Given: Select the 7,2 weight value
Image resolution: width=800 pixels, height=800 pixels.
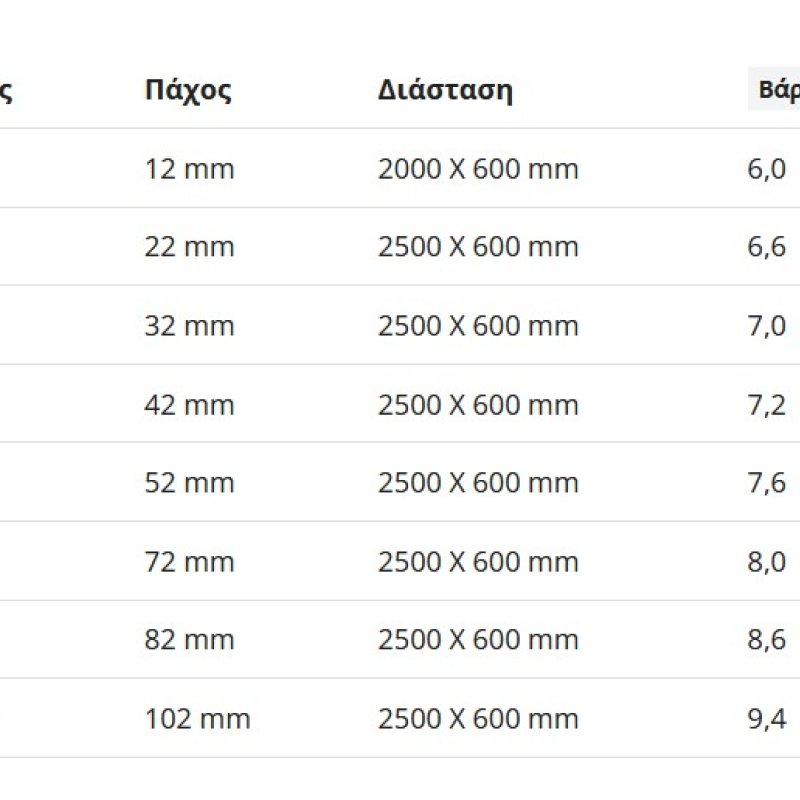Looking at the screenshot, I should (x=767, y=405).
